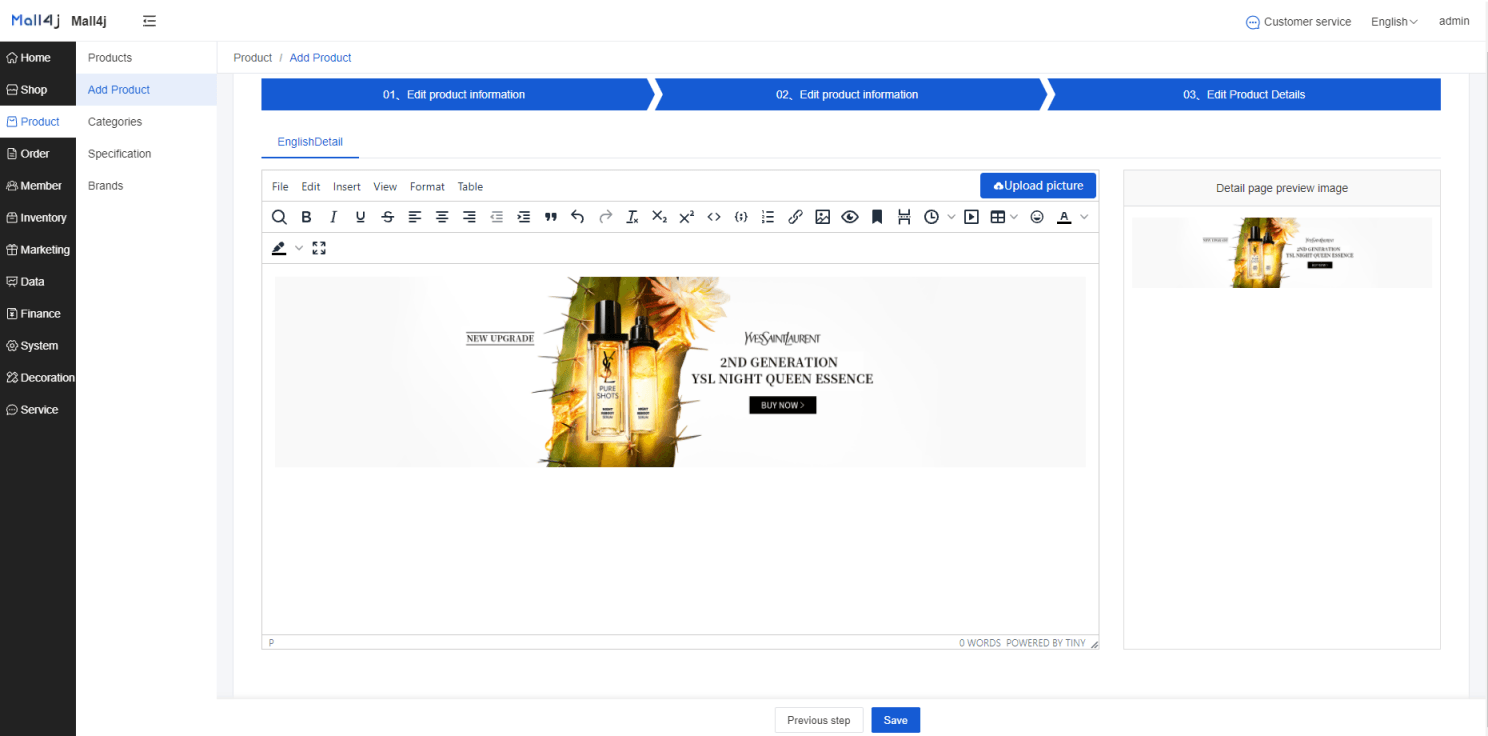The image size is (1488, 736).
Task: Go to Specification in product submenu
Action: click(146, 154)
